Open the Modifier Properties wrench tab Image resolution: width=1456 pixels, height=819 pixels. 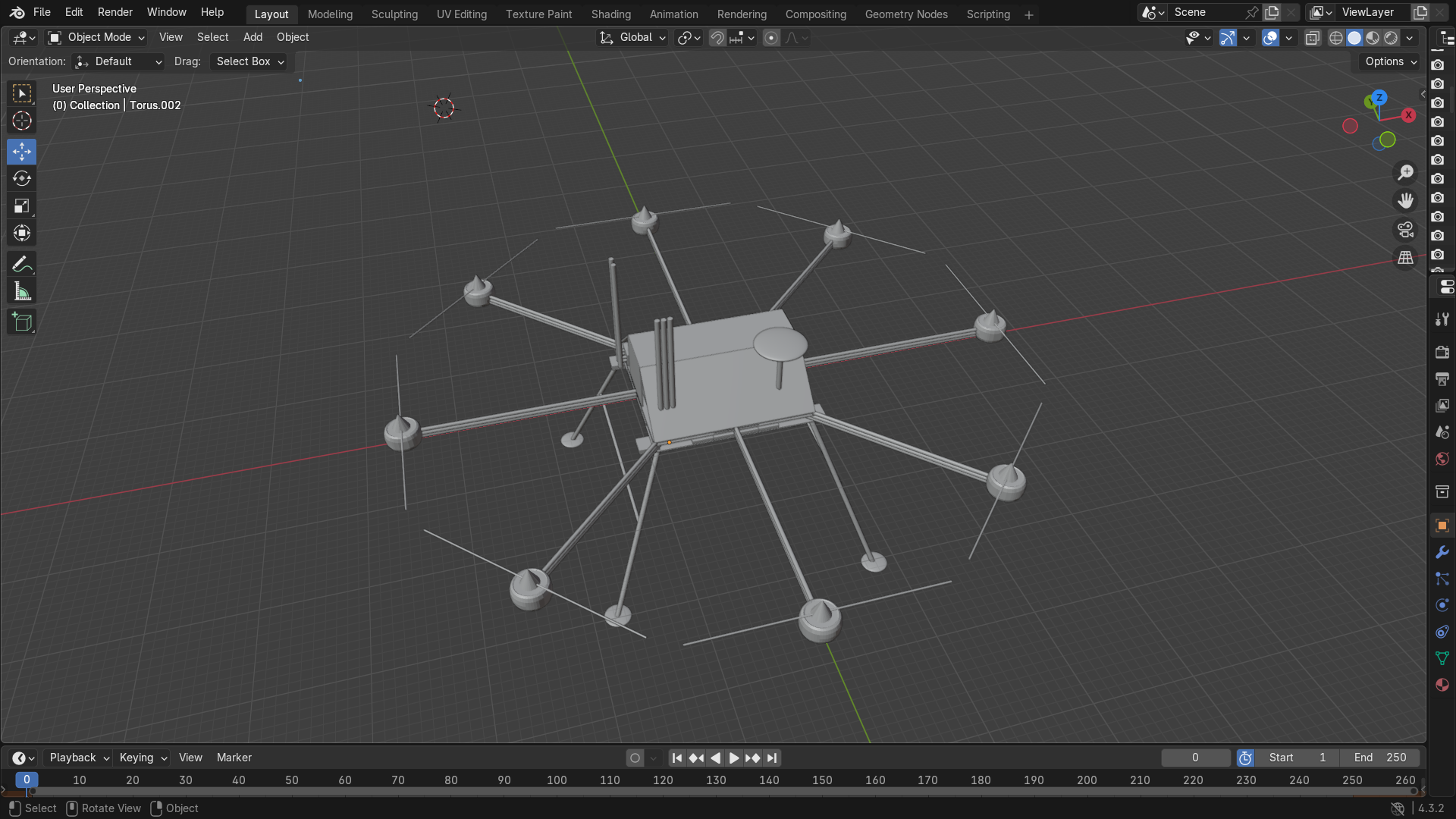pyautogui.click(x=1442, y=551)
